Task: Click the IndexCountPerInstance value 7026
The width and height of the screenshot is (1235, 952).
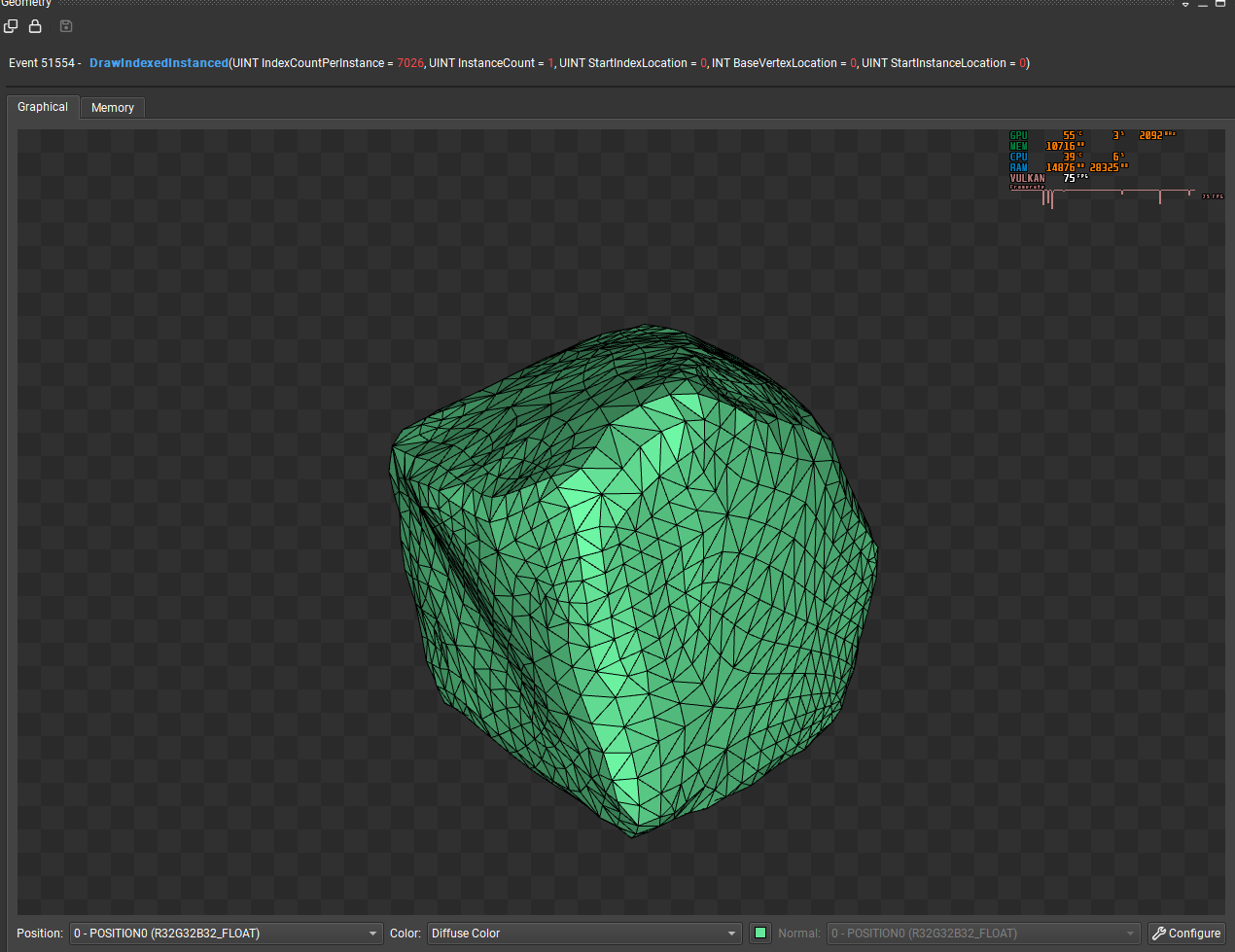Action: click(409, 63)
